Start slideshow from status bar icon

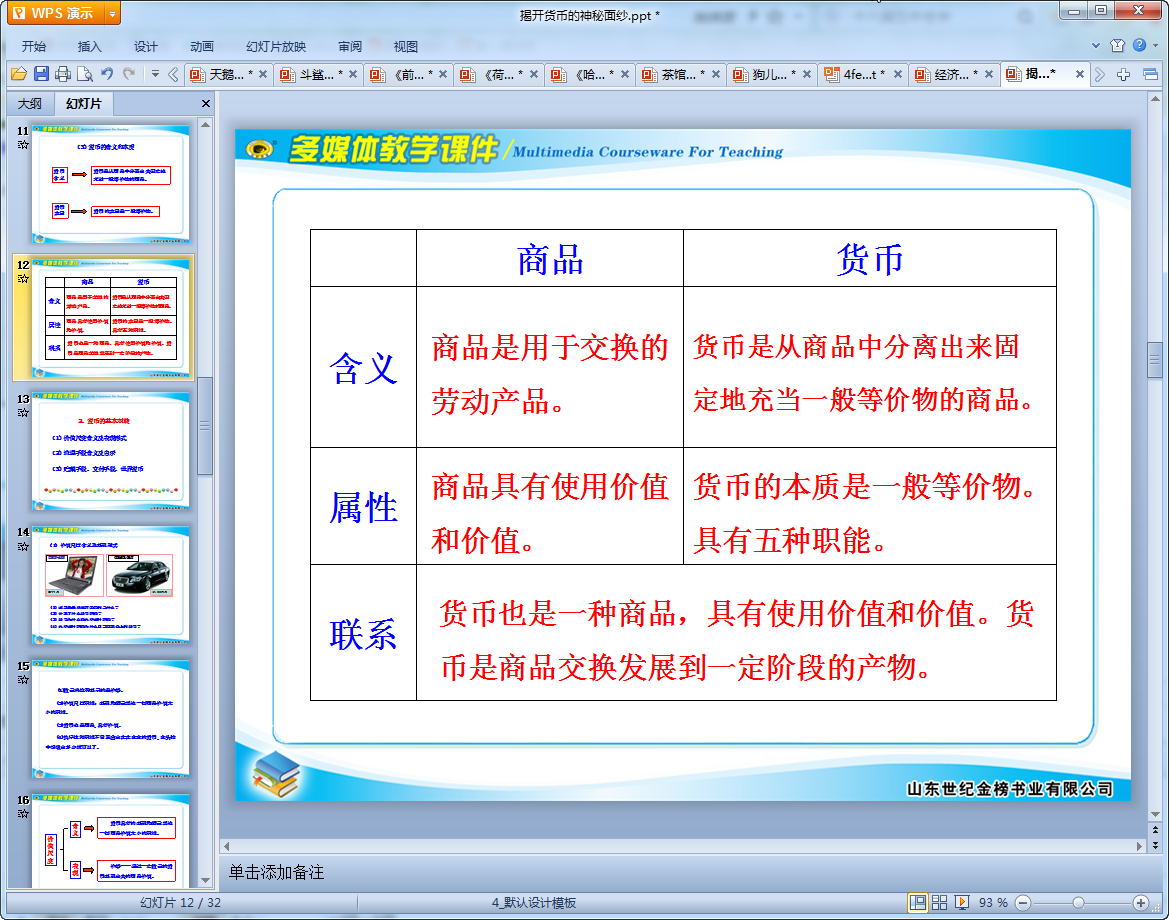point(962,903)
